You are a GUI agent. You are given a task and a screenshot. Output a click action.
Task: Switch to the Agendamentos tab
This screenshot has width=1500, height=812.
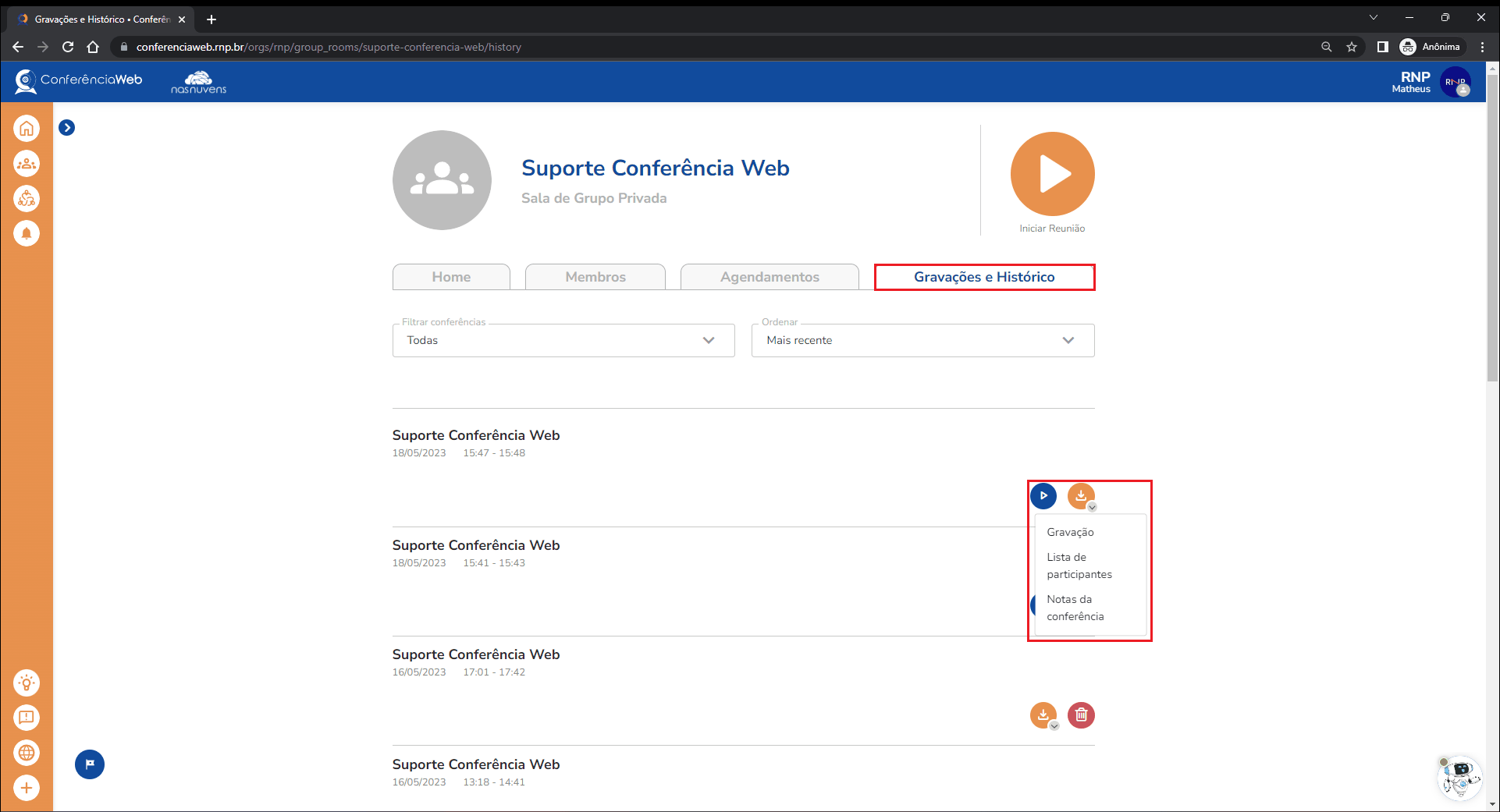[770, 277]
